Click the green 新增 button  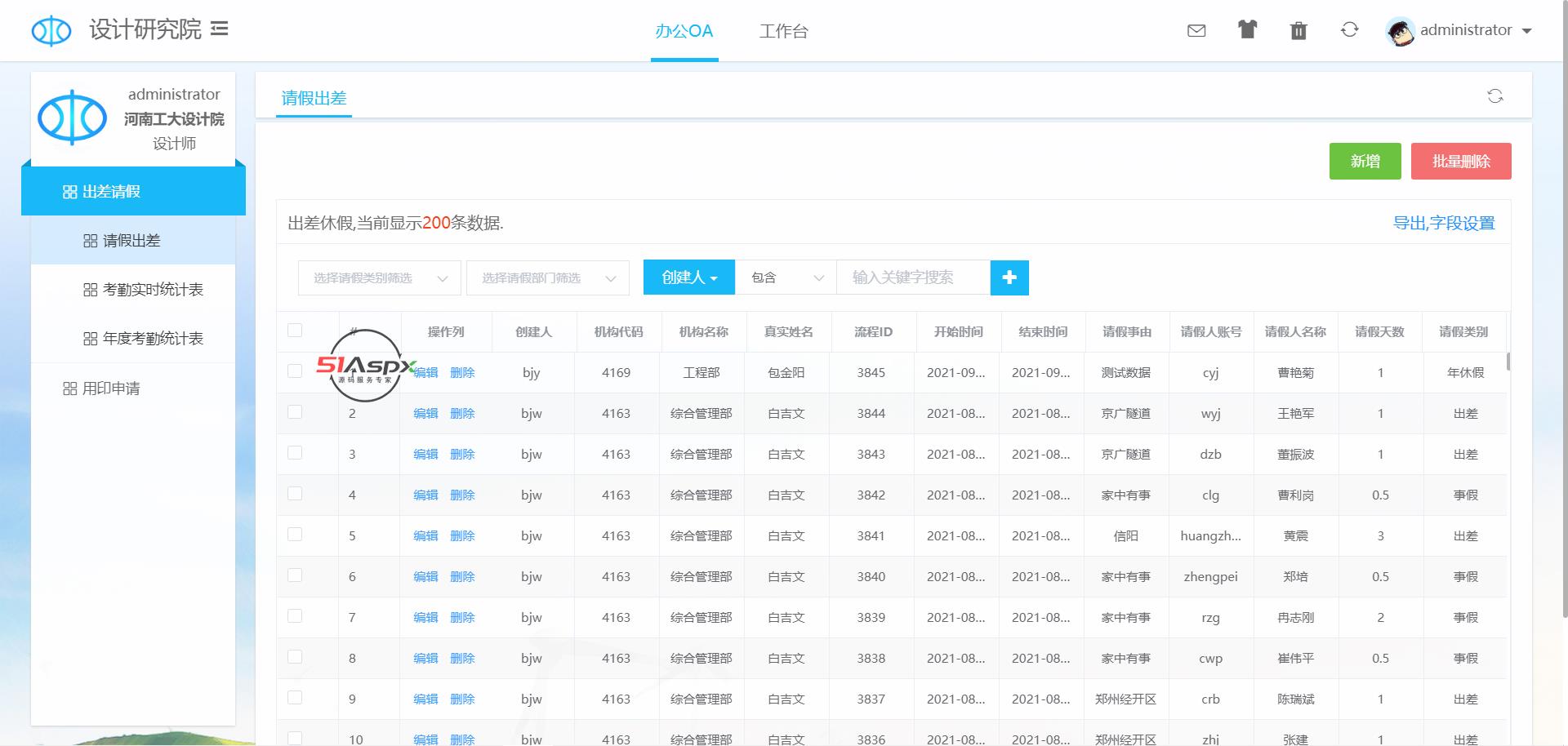coord(1365,161)
